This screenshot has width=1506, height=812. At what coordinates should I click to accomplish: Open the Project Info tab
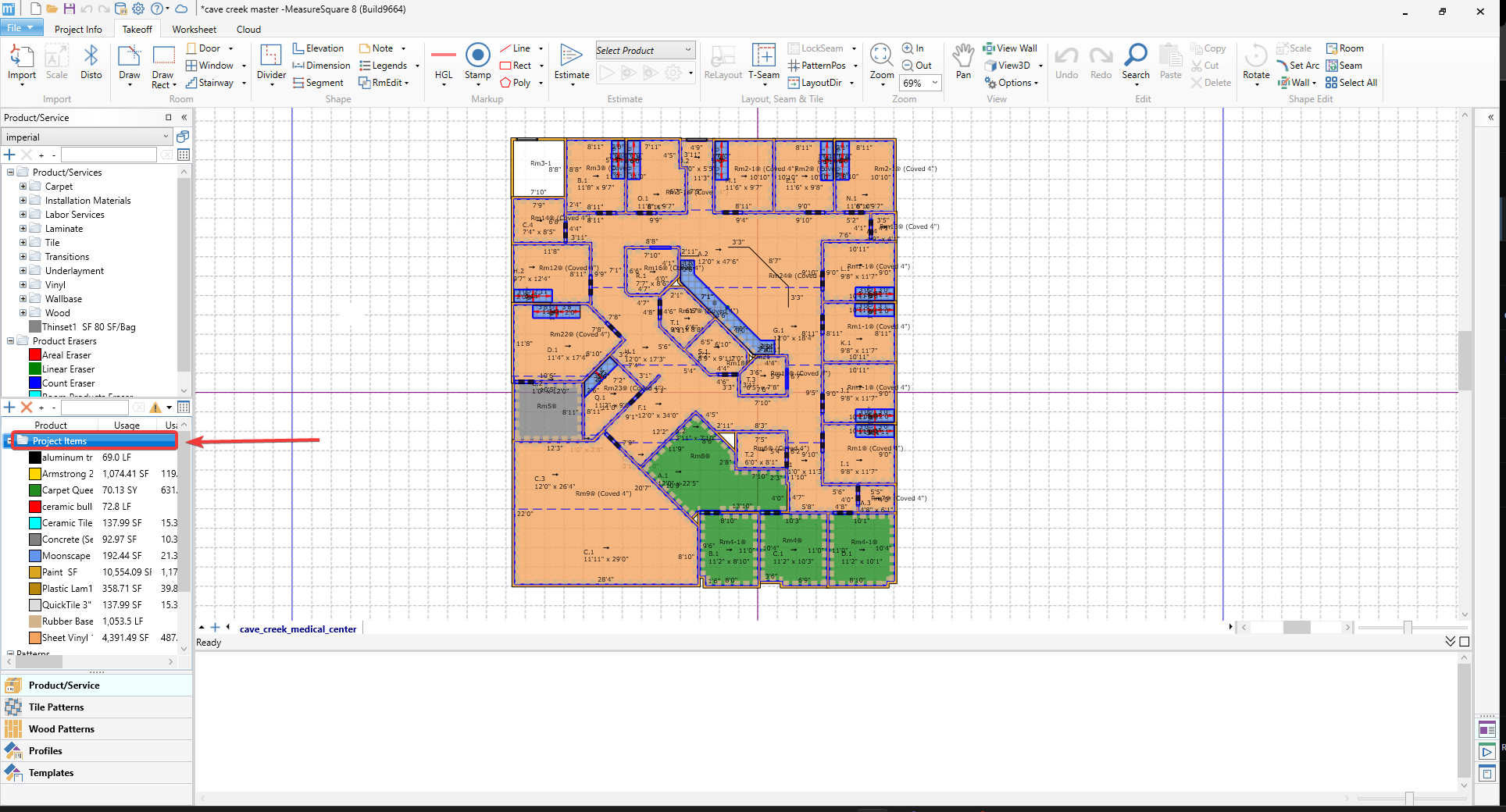(78, 30)
